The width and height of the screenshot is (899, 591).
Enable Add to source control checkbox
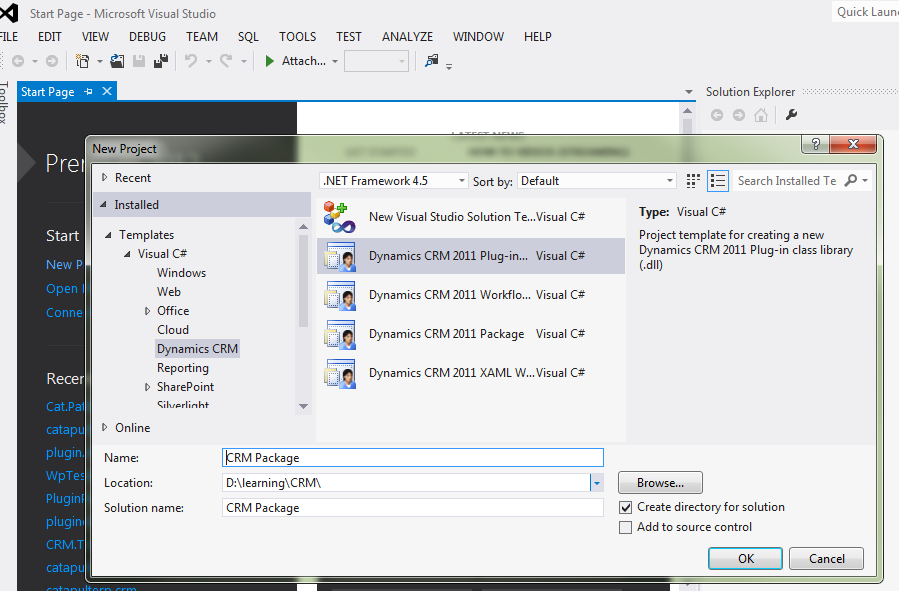[626, 527]
